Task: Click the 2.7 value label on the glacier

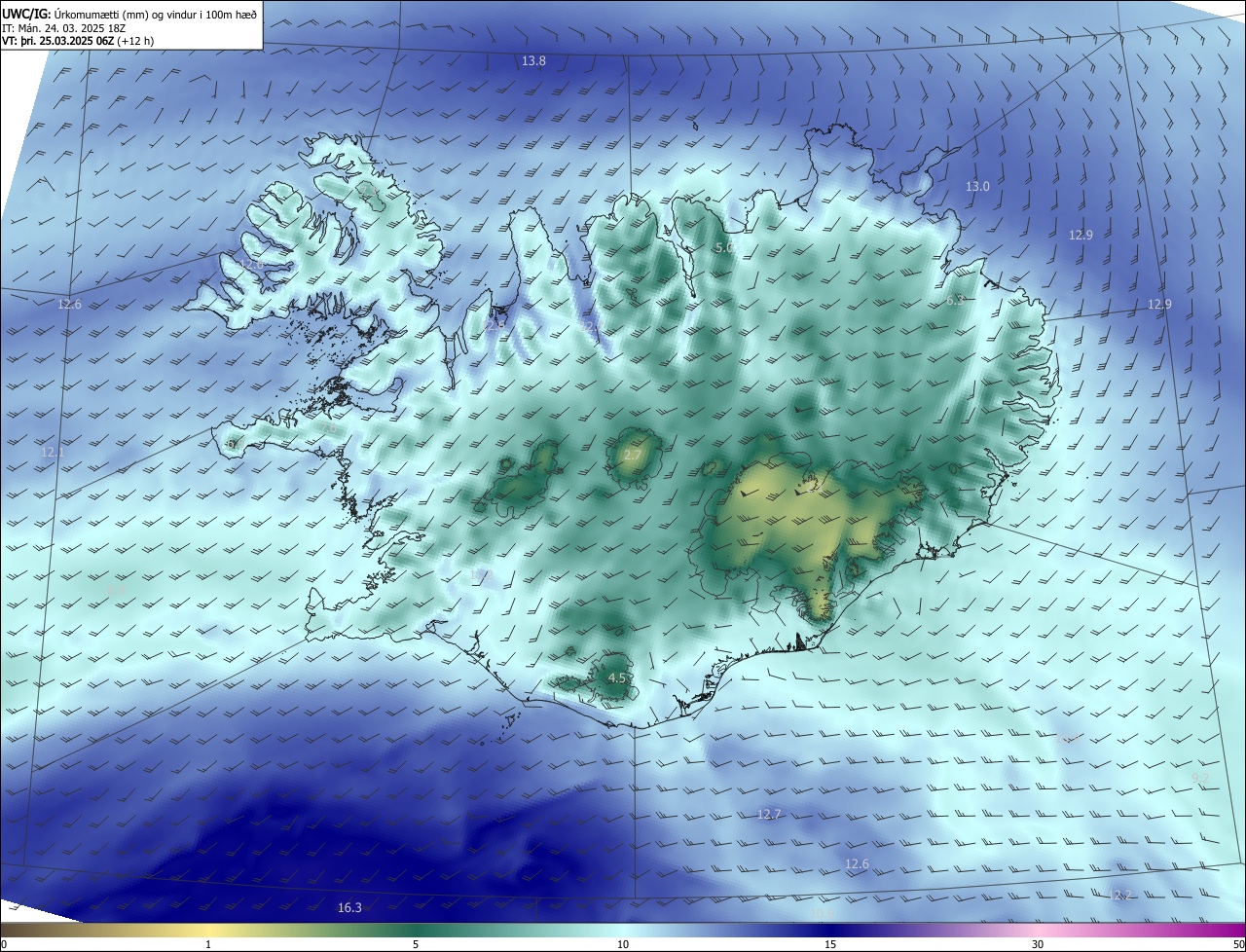Action: point(633,456)
